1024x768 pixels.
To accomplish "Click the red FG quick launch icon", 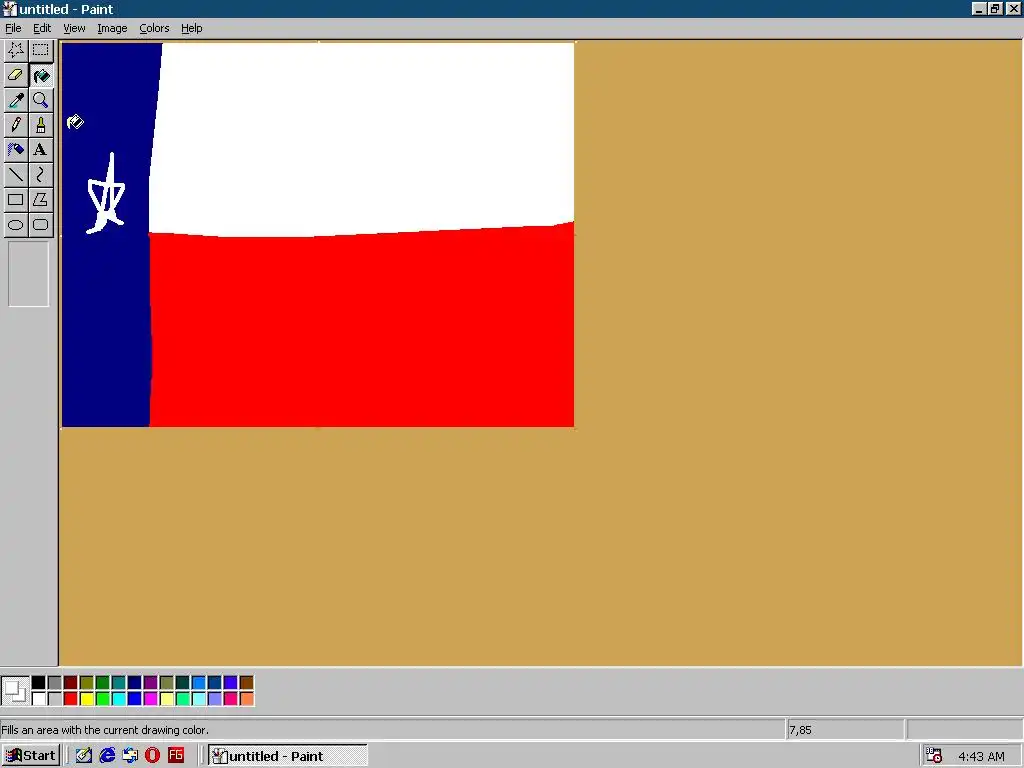I will click(x=176, y=756).
